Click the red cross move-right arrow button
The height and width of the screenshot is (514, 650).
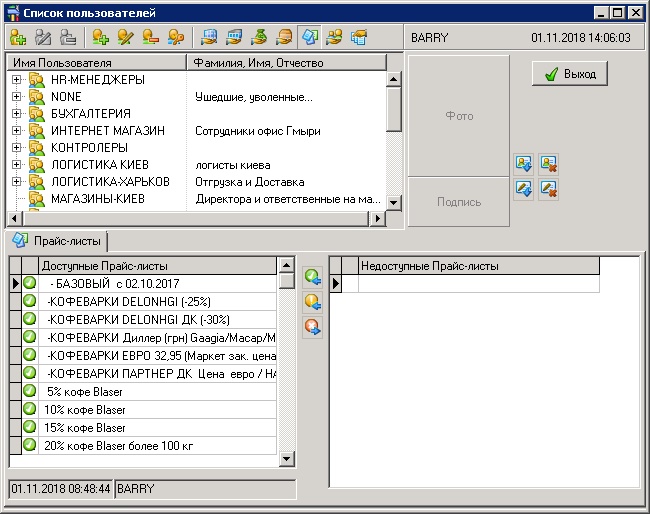[312, 326]
